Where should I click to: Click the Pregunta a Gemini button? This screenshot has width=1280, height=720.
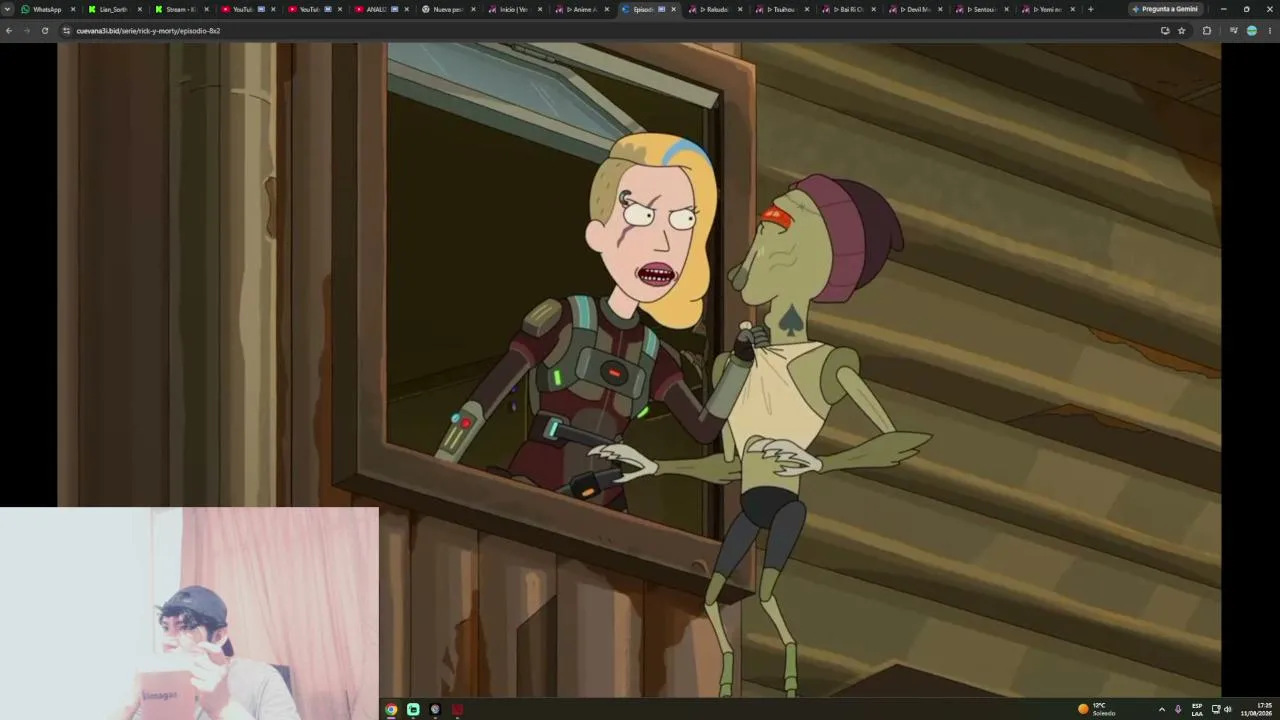click(1165, 9)
